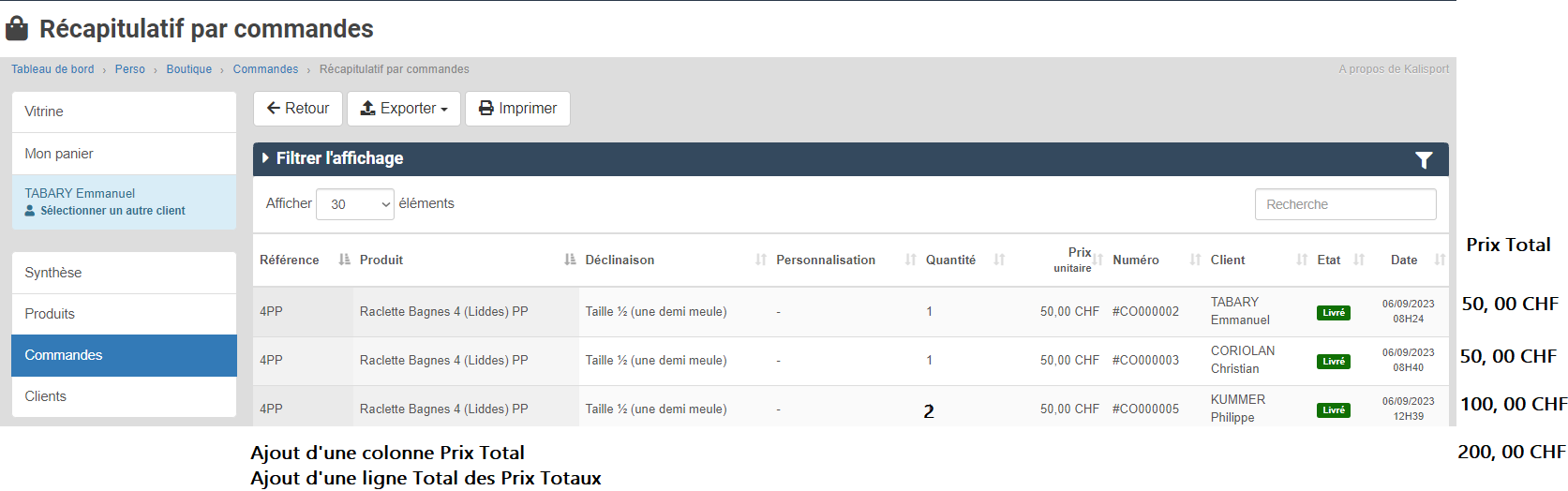Click Sélectionner un autre client link
The height and width of the screenshot is (491, 1568).
click(x=112, y=211)
